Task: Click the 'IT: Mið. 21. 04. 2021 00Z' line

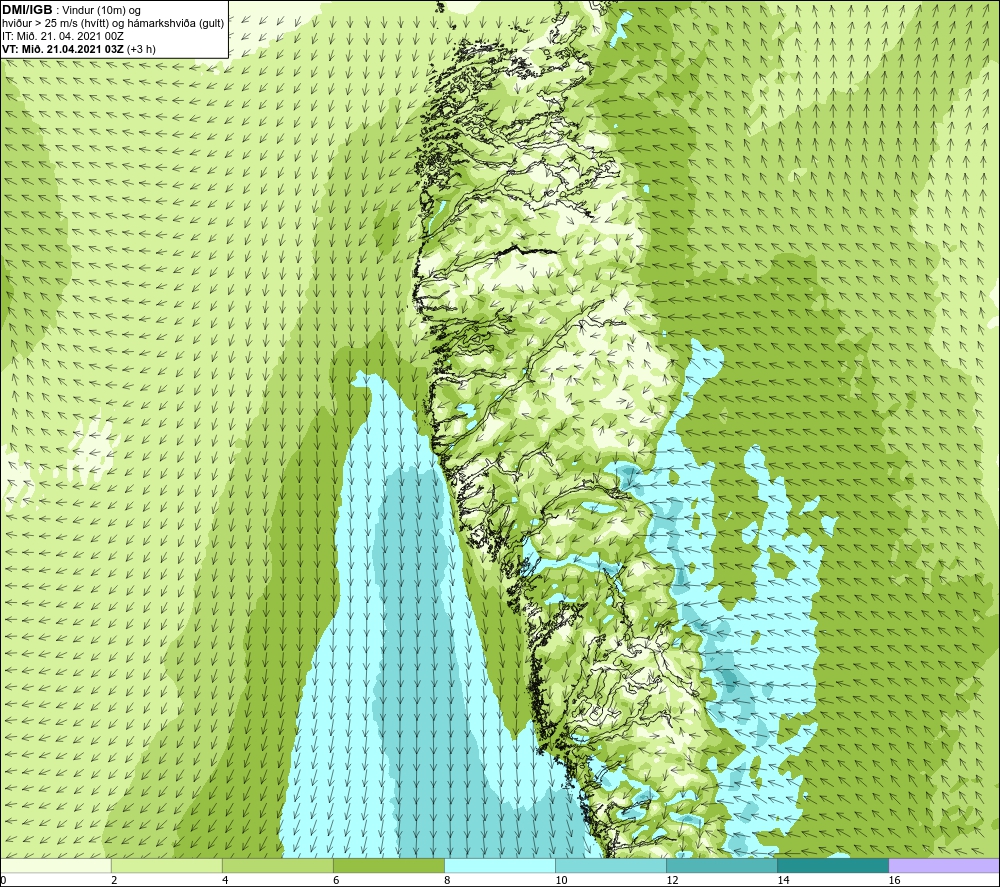Action: click(63, 36)
